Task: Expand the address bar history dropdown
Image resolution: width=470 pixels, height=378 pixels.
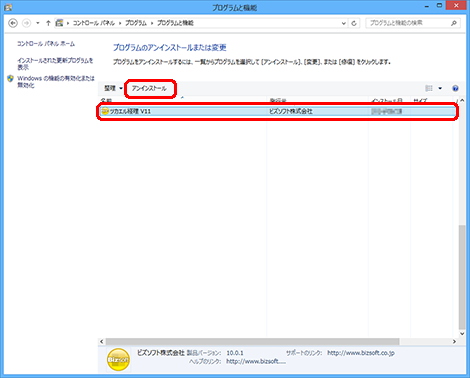Action: pos(344,23)
